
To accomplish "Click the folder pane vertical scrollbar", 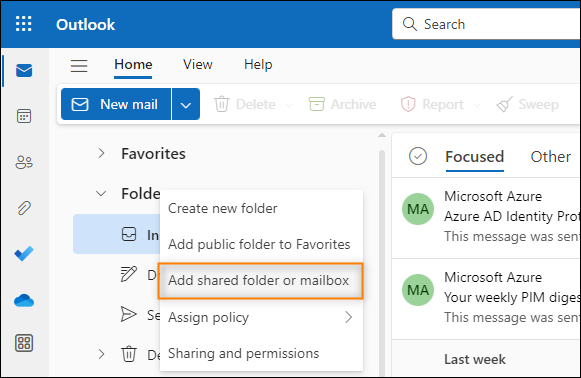I will (382, 263).
